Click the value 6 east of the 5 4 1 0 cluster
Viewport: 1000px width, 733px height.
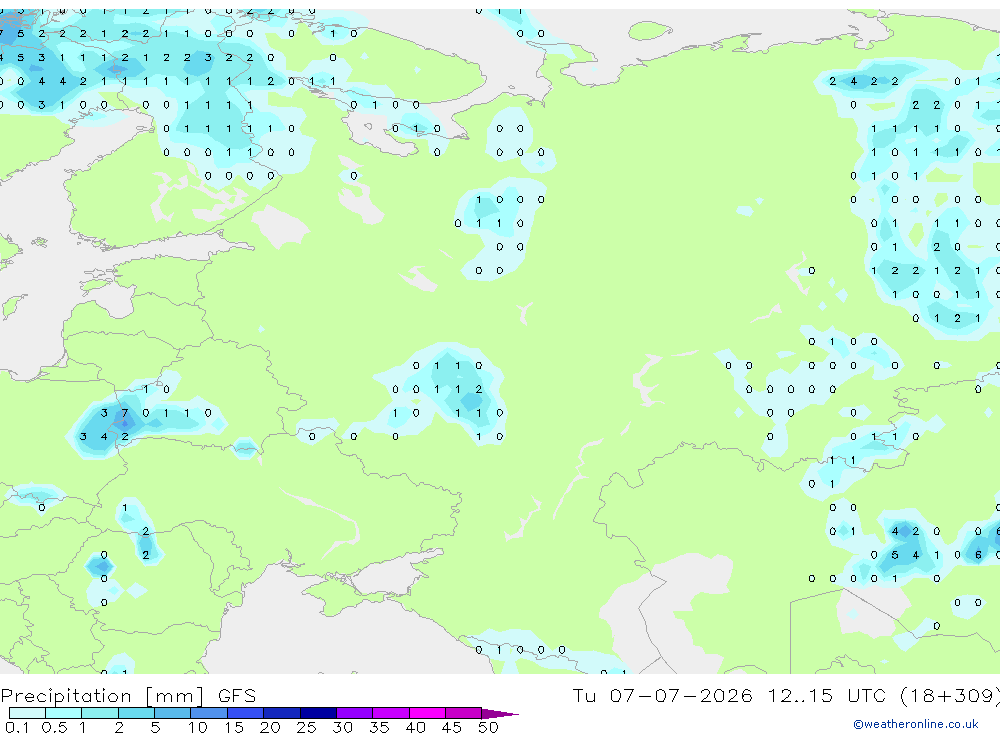978,554
